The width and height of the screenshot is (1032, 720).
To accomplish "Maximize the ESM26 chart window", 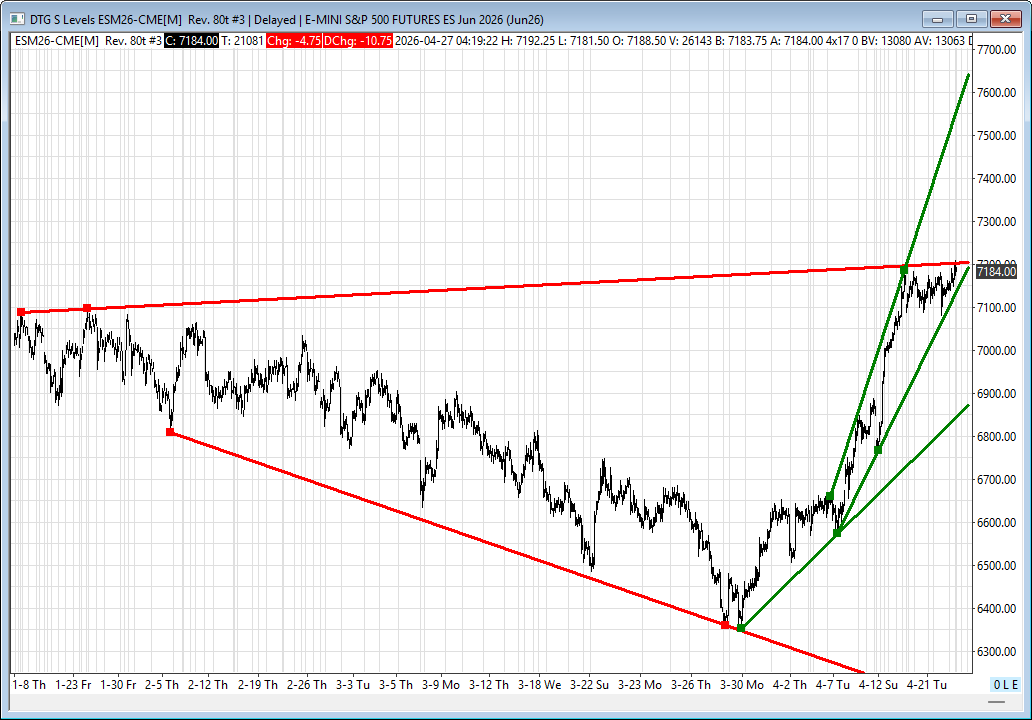I will 970,18.
